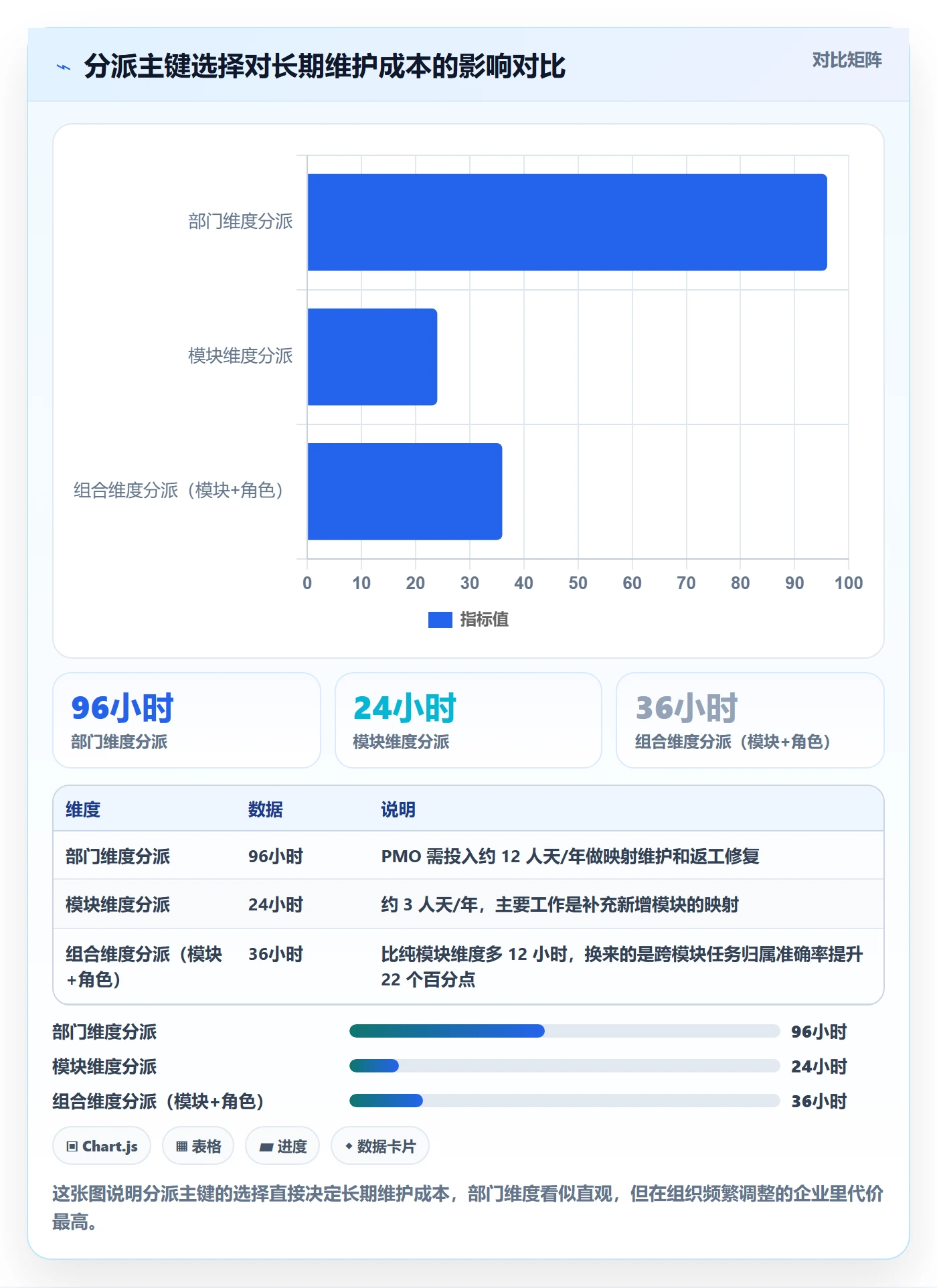
Task: Click the 部门维度分派 chart bar
Action: [x=567, y=222]
